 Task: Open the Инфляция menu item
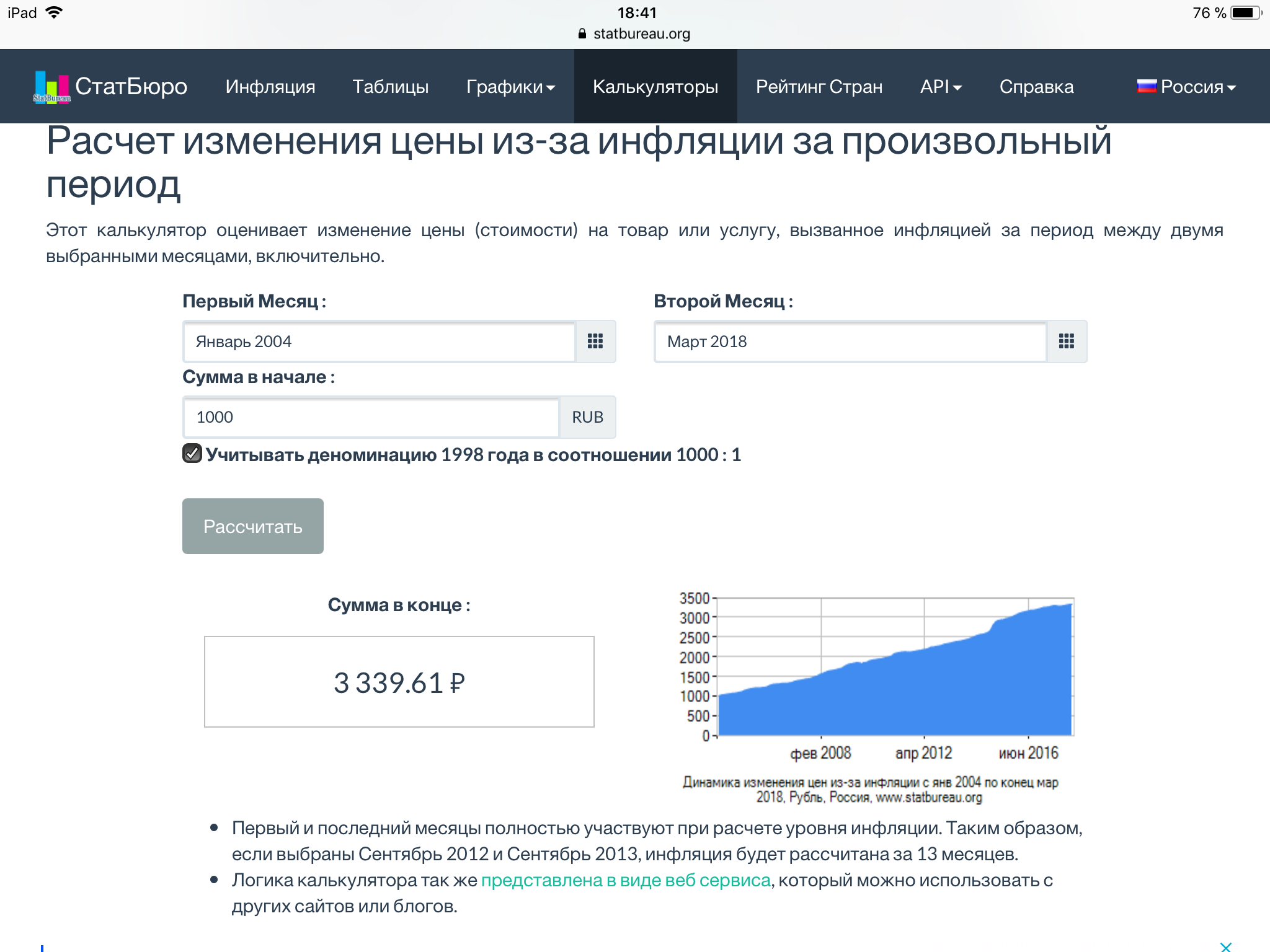click(x=270, y=87)
